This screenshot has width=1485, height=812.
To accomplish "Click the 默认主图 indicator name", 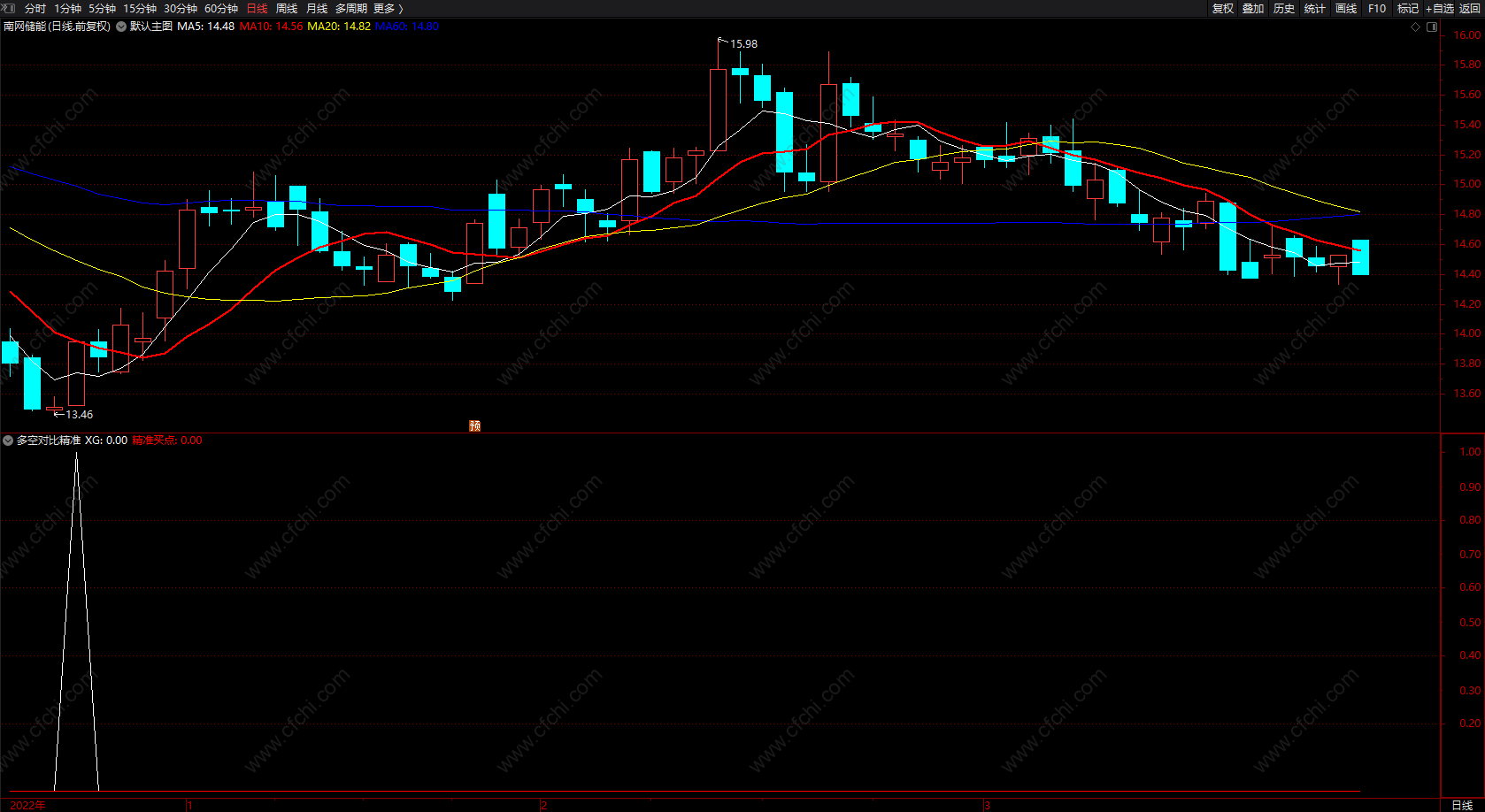I will click(151, 27).
